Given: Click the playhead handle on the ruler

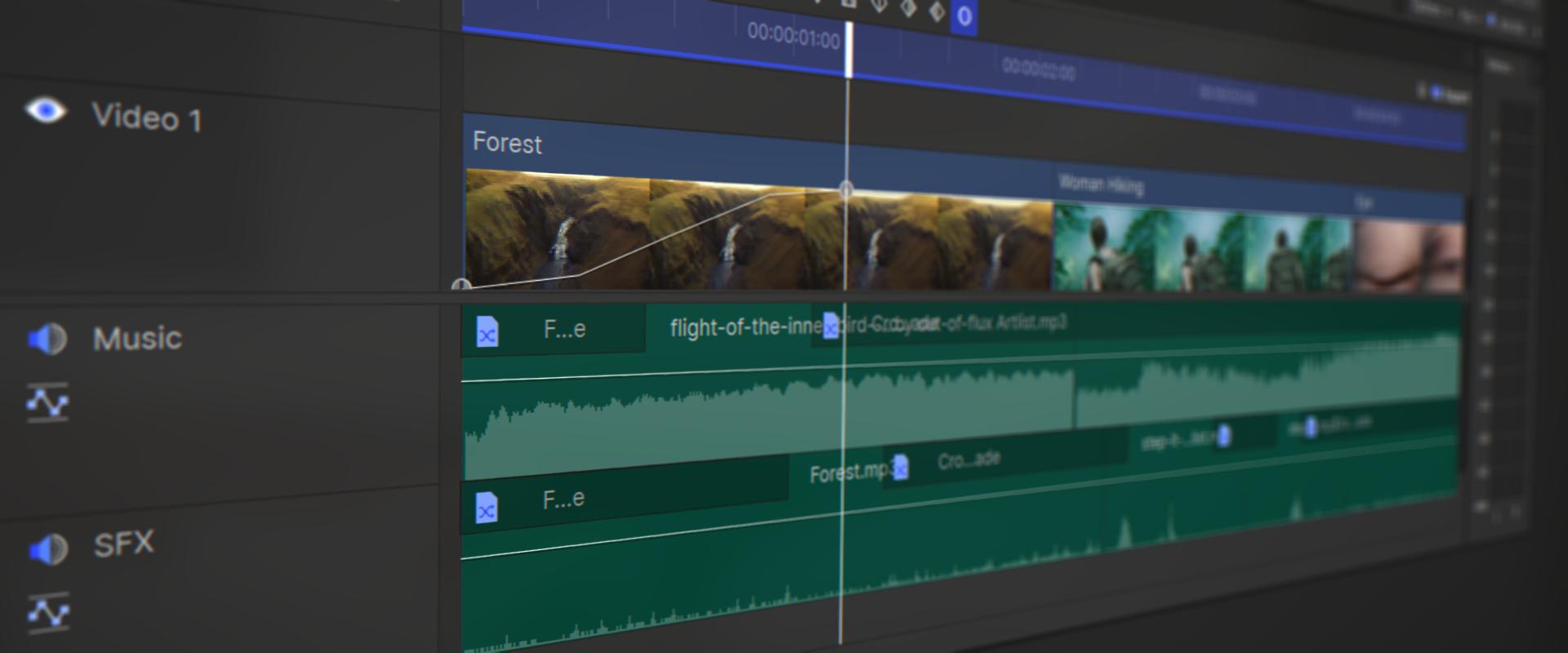Looking at the screenshot, I should pos(849,49).
